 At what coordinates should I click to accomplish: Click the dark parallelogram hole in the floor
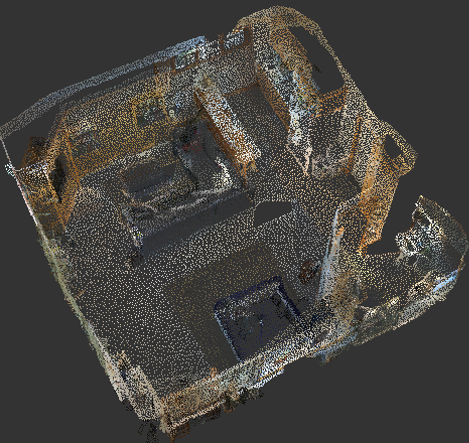click(273, 212)
